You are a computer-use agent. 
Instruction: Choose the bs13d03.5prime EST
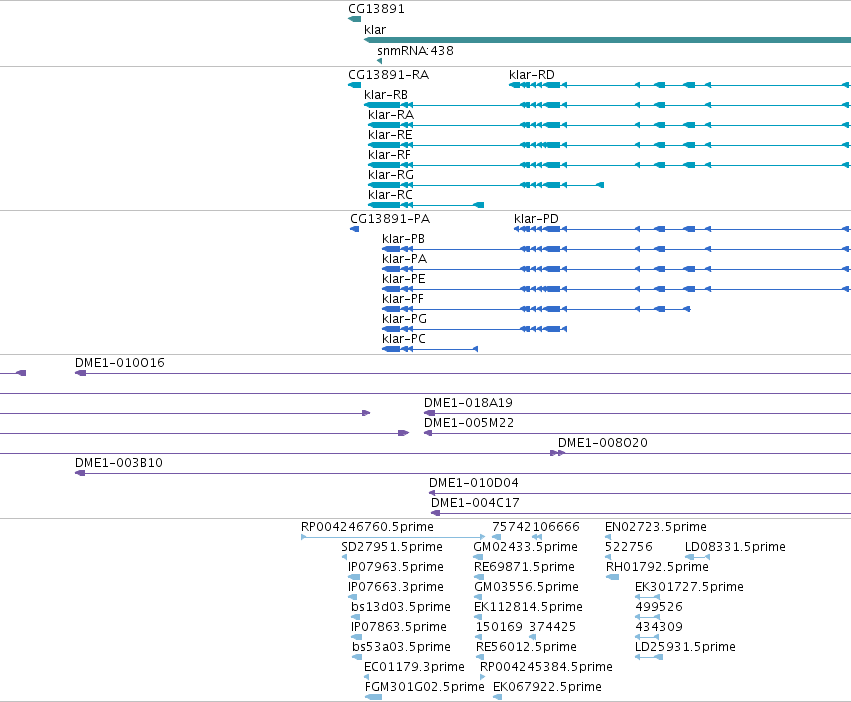[401, 607]
